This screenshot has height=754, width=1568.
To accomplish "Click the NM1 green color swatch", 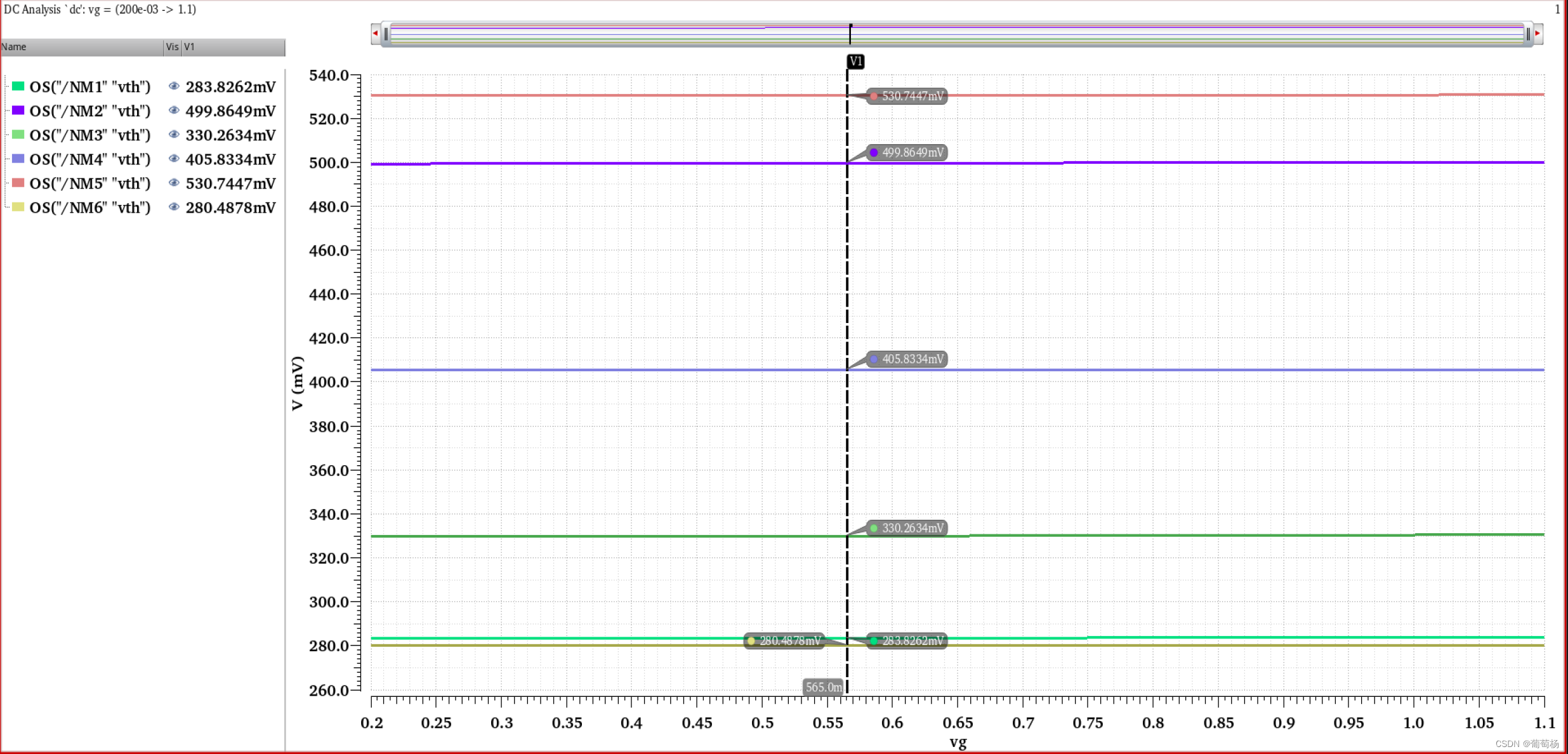I will click(18, 86).
